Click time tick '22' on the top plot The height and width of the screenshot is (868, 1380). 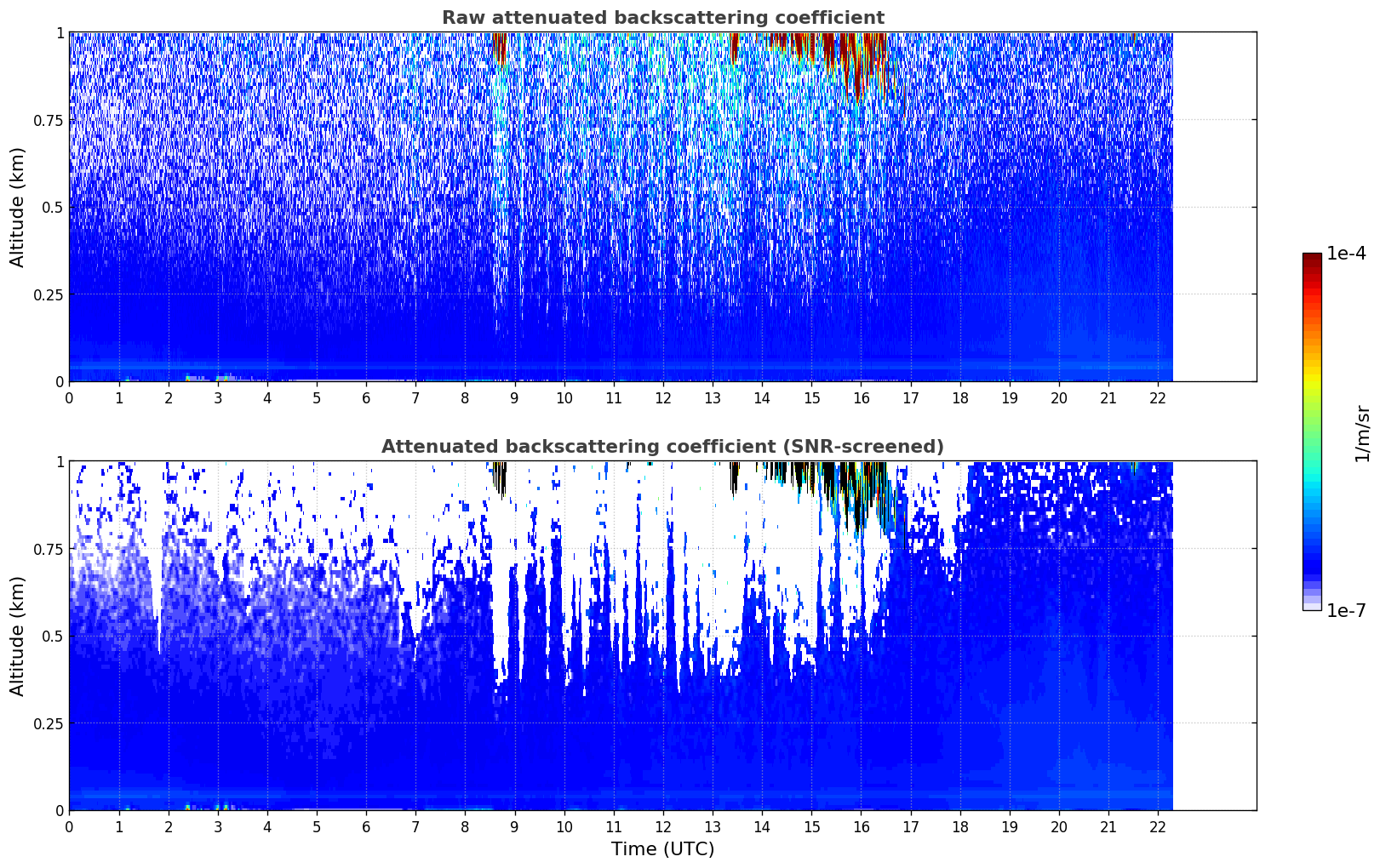(1158, 397)
